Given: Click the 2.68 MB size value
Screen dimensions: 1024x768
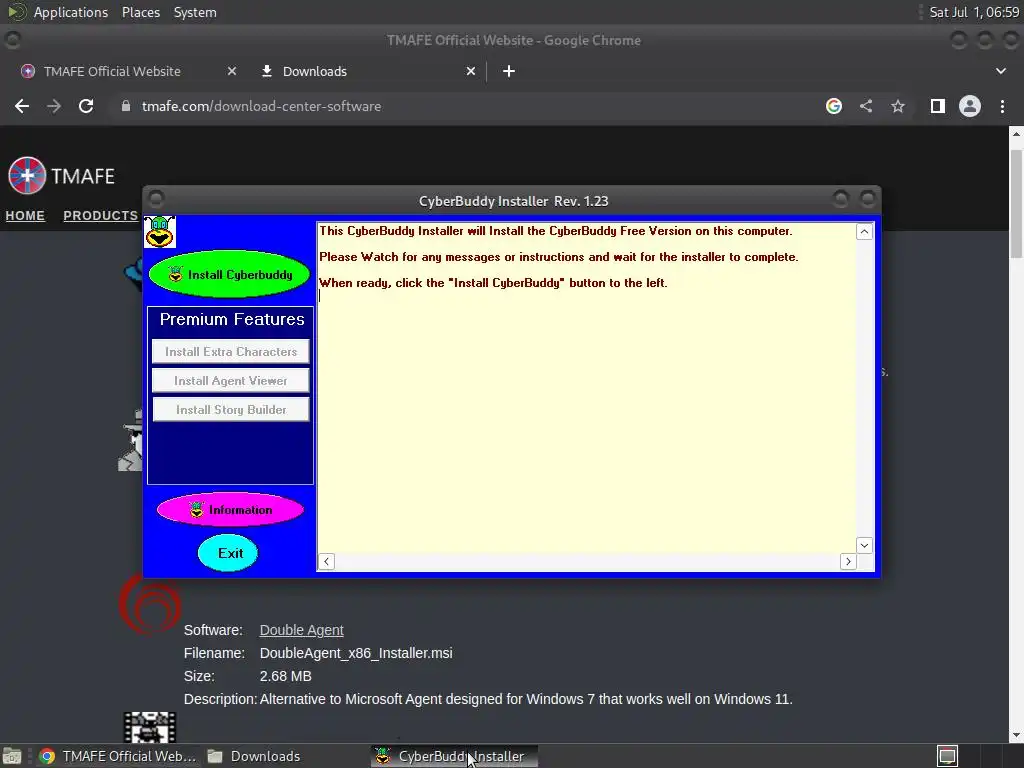Looking at the screenshot, I should click(285, 676).
